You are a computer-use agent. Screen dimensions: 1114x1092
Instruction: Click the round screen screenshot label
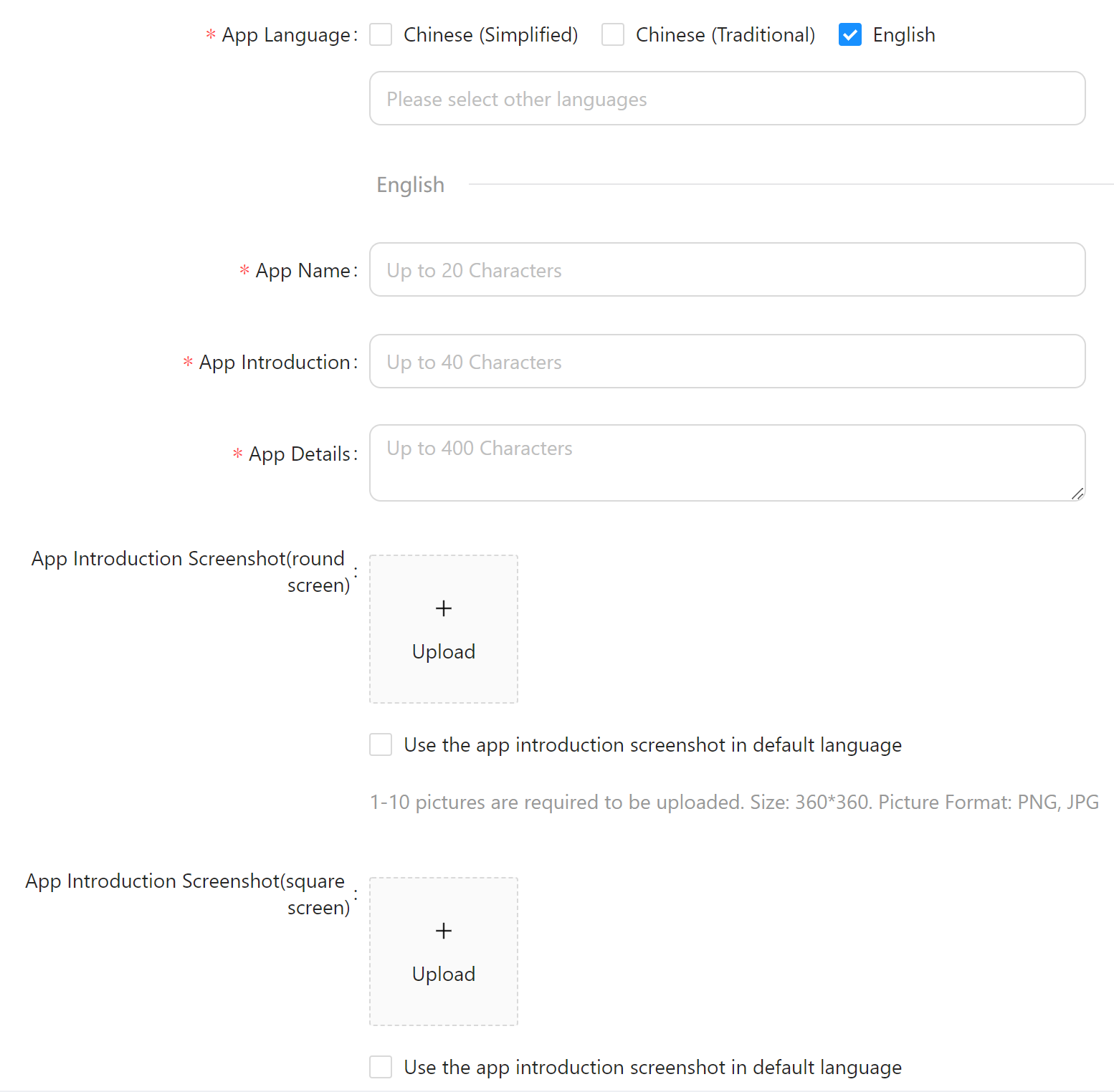coord(189,571)
